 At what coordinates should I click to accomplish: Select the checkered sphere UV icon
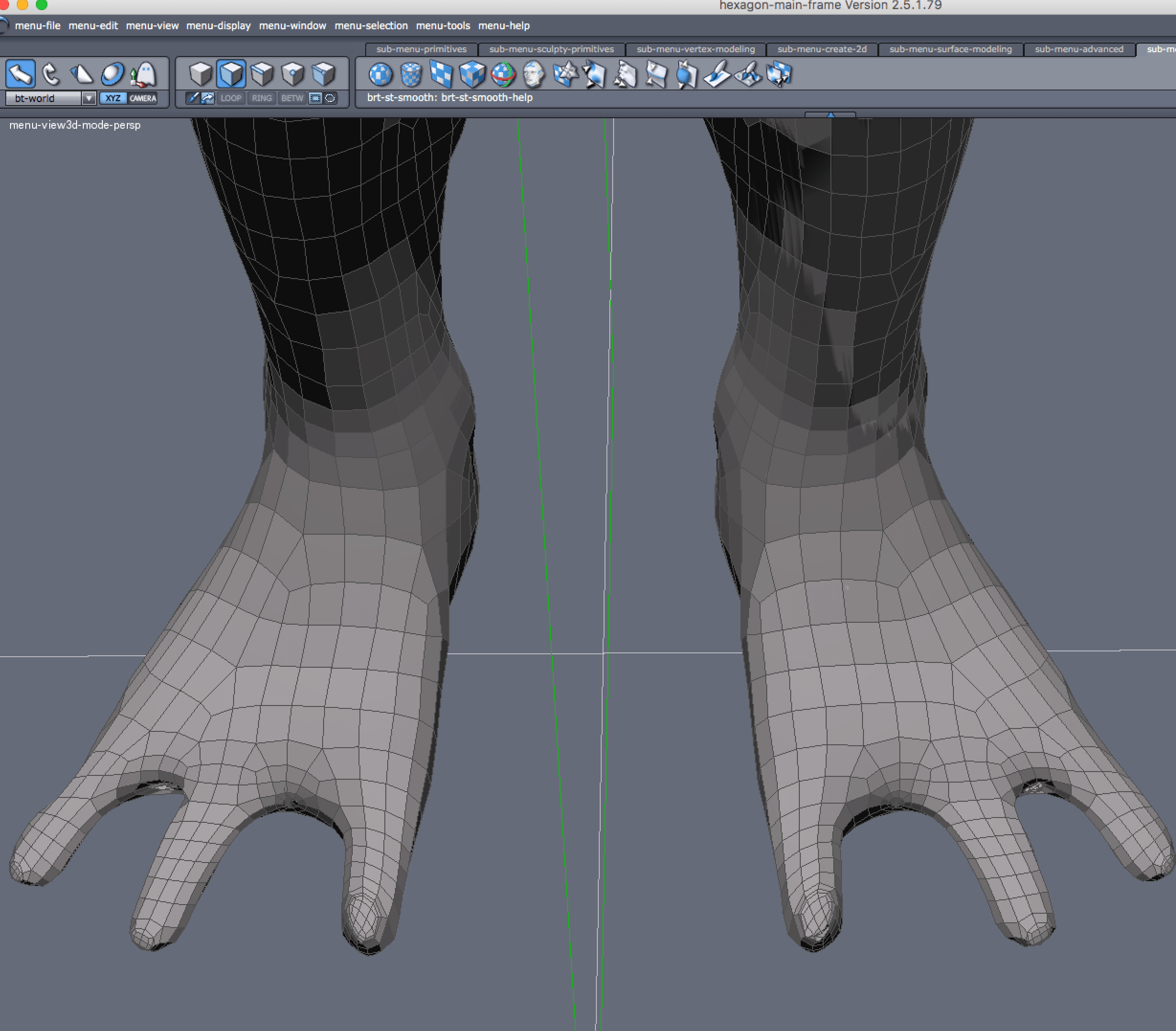pyautogui.click(x=381, y=74)
